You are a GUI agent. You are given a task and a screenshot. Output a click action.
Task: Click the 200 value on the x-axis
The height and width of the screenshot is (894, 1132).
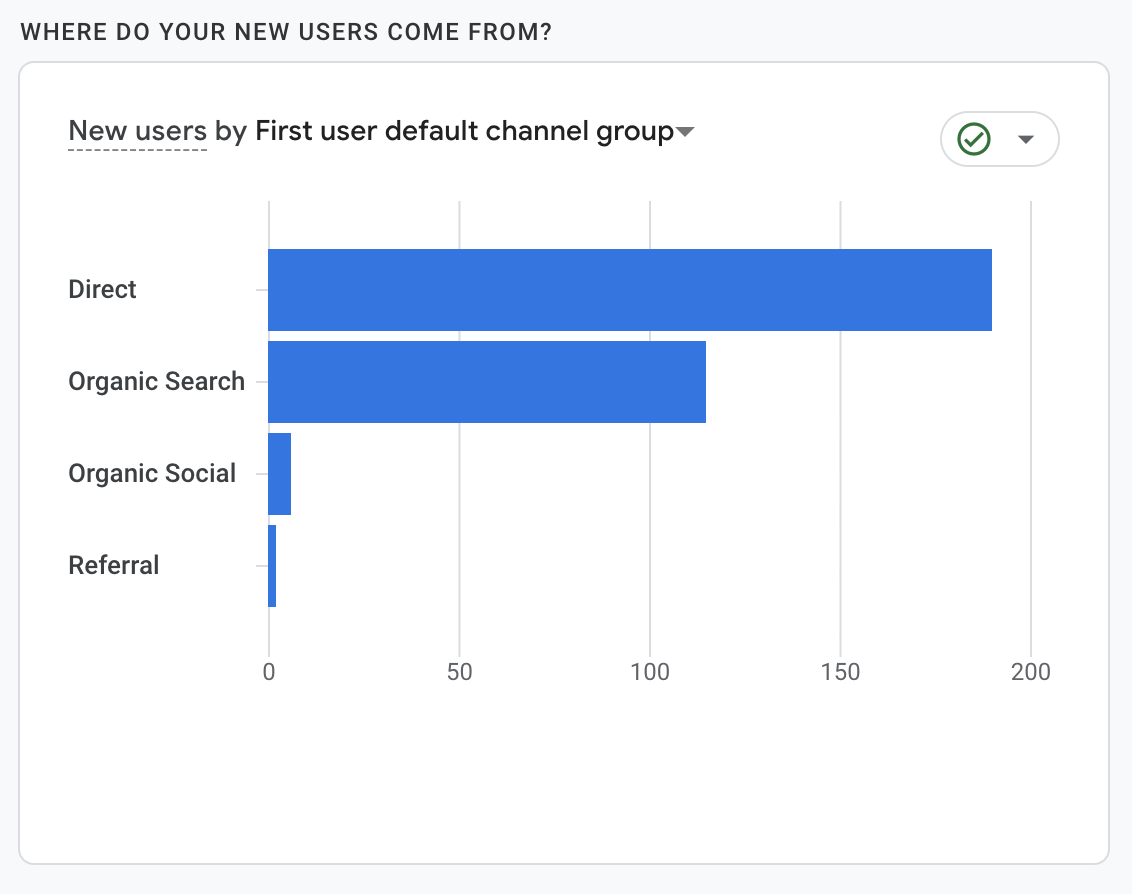[1031, 672]
